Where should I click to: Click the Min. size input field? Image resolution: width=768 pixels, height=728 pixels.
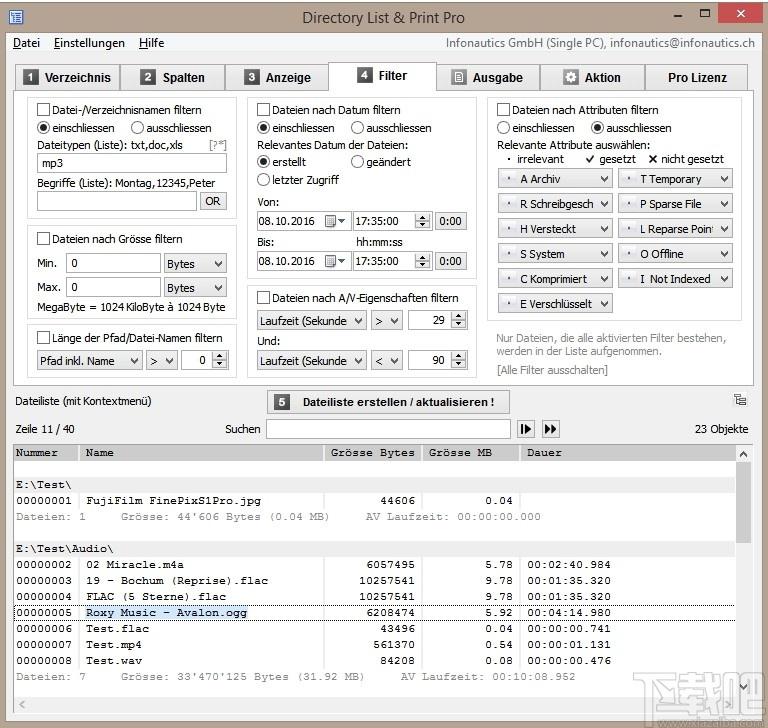[113, 263]
